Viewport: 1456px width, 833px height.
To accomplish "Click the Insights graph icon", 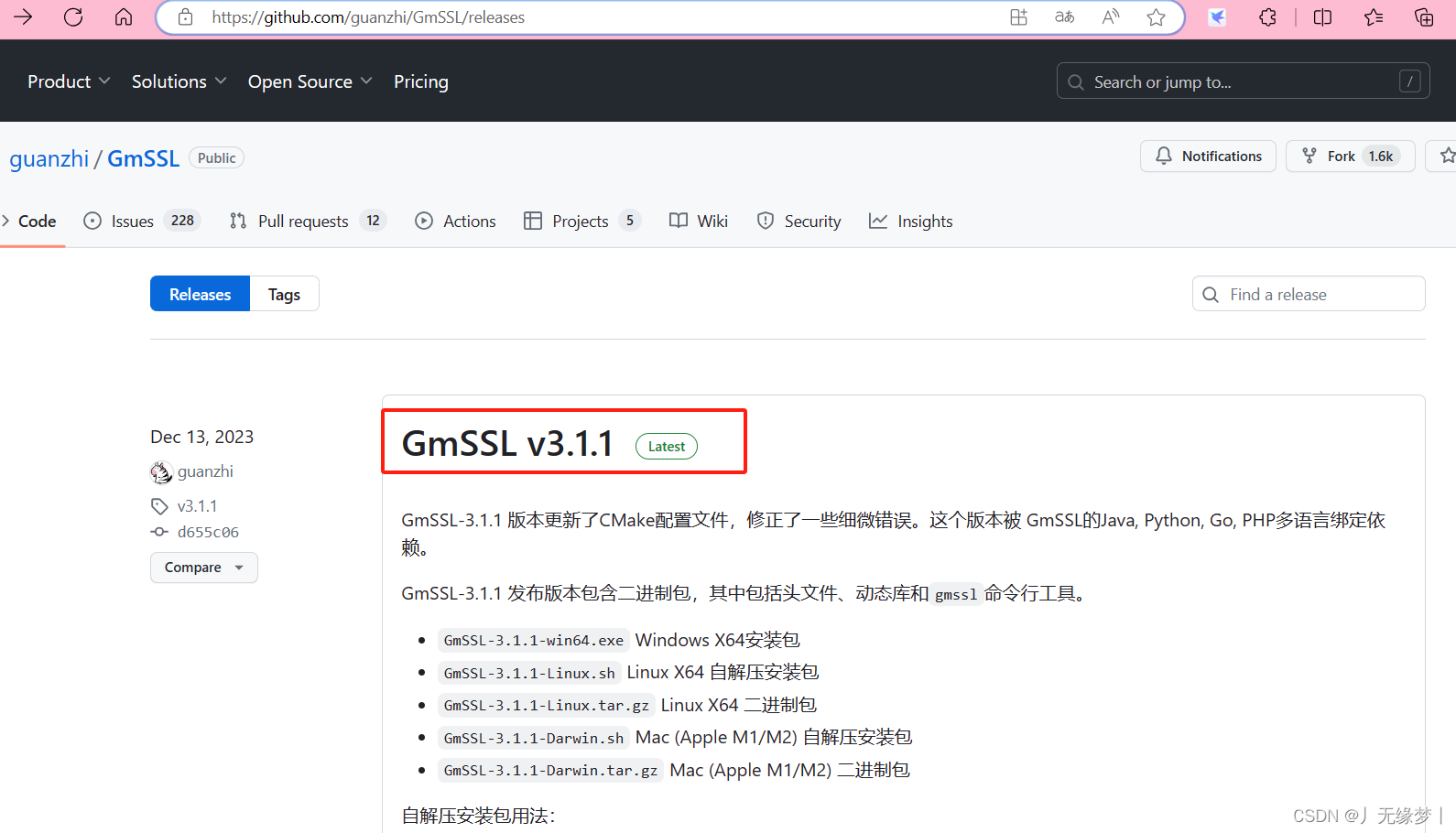I will click(878, 221).
